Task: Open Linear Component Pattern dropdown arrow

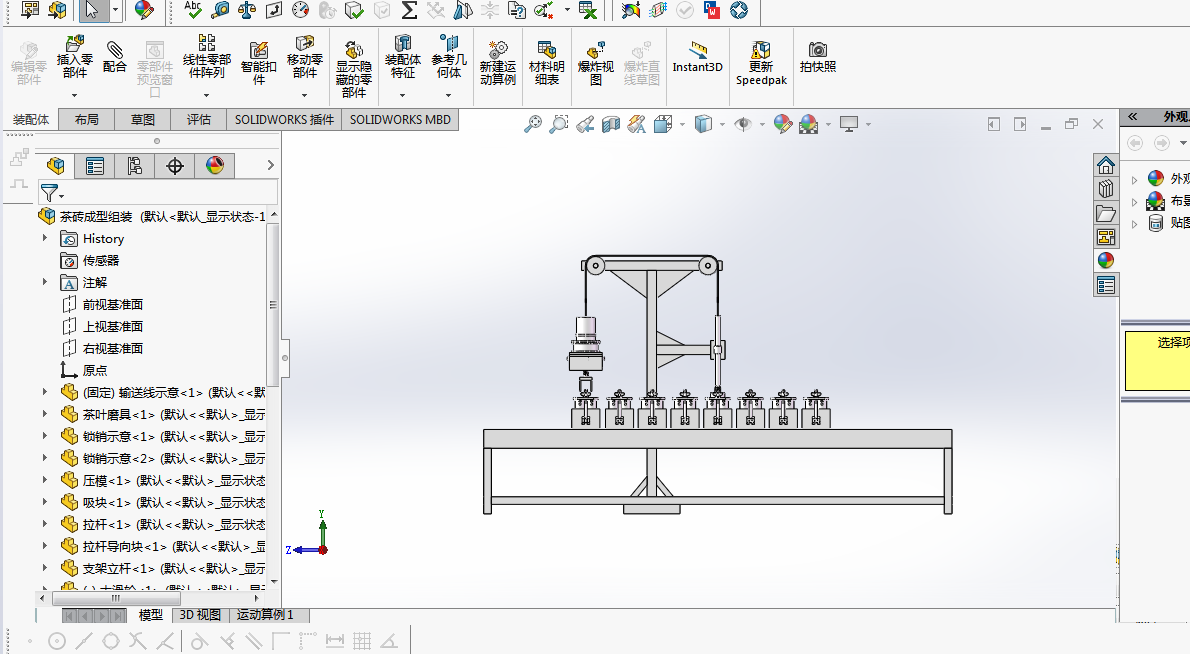Action: click(206, 96)
